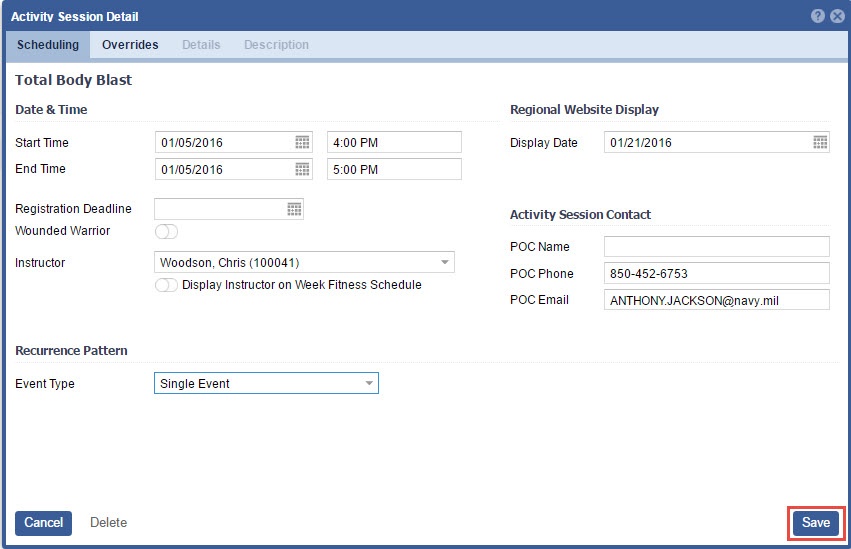Switch to the Overrides tab
851x549 pixels.
(130, 45)
